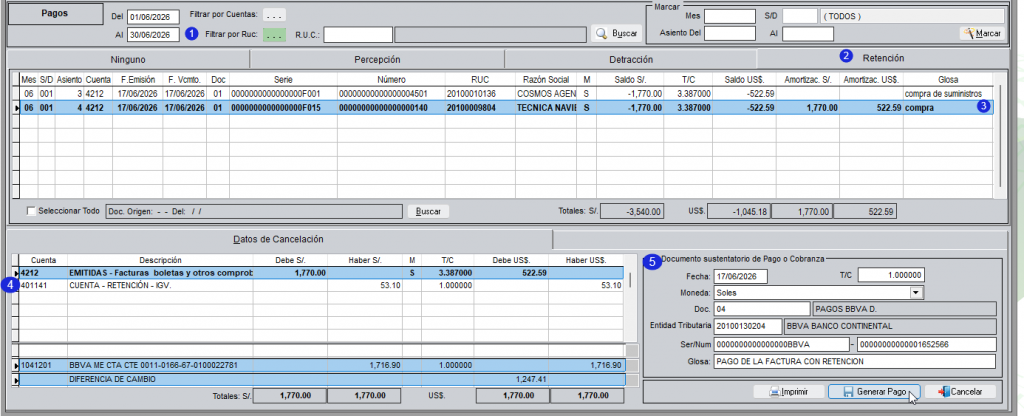Click the glosa cell compra de suministros
The width and height of the screenshot is (1024, 416).
(x=948, y=93)
